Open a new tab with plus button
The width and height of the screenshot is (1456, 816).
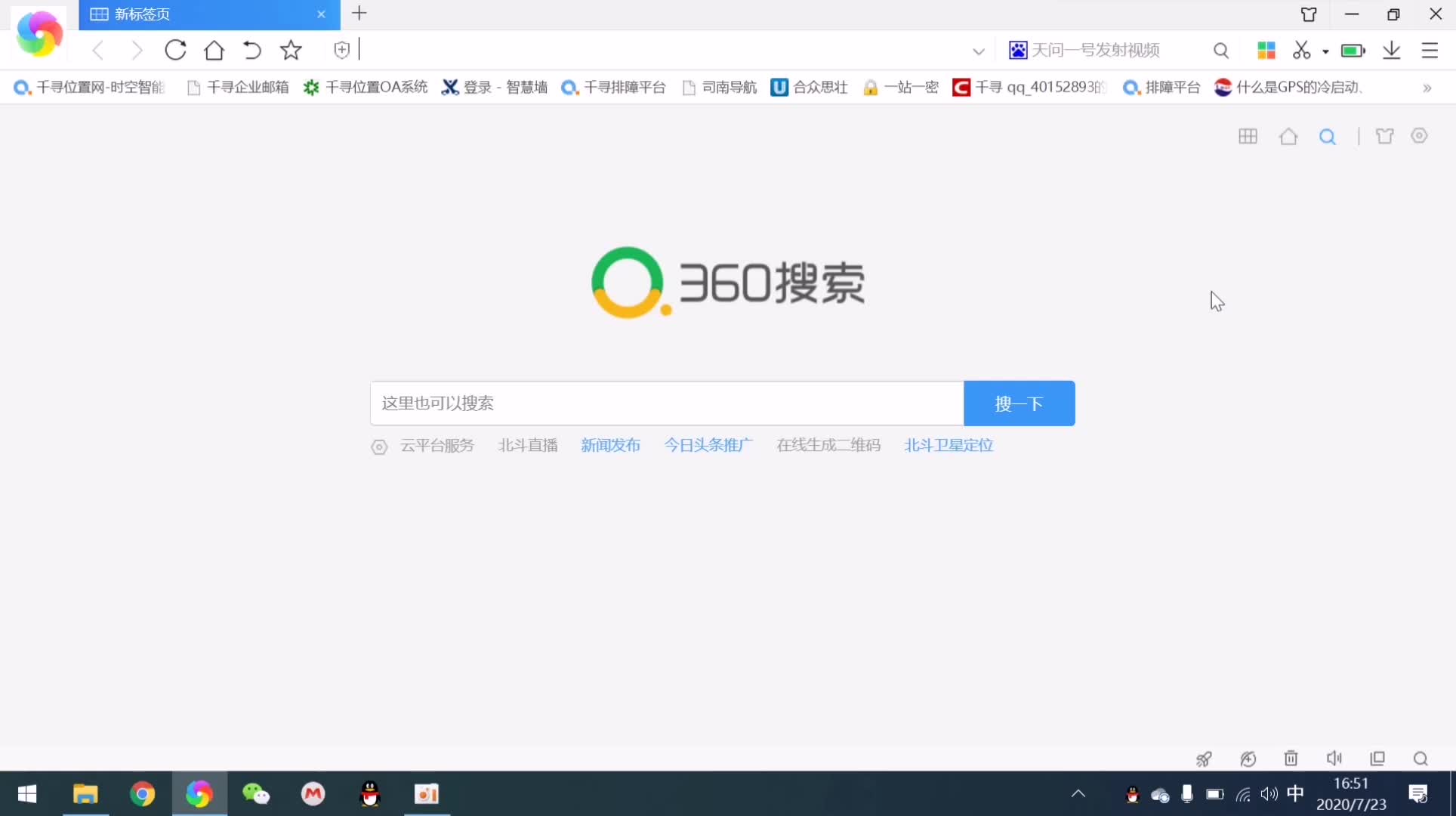(359, 14)
